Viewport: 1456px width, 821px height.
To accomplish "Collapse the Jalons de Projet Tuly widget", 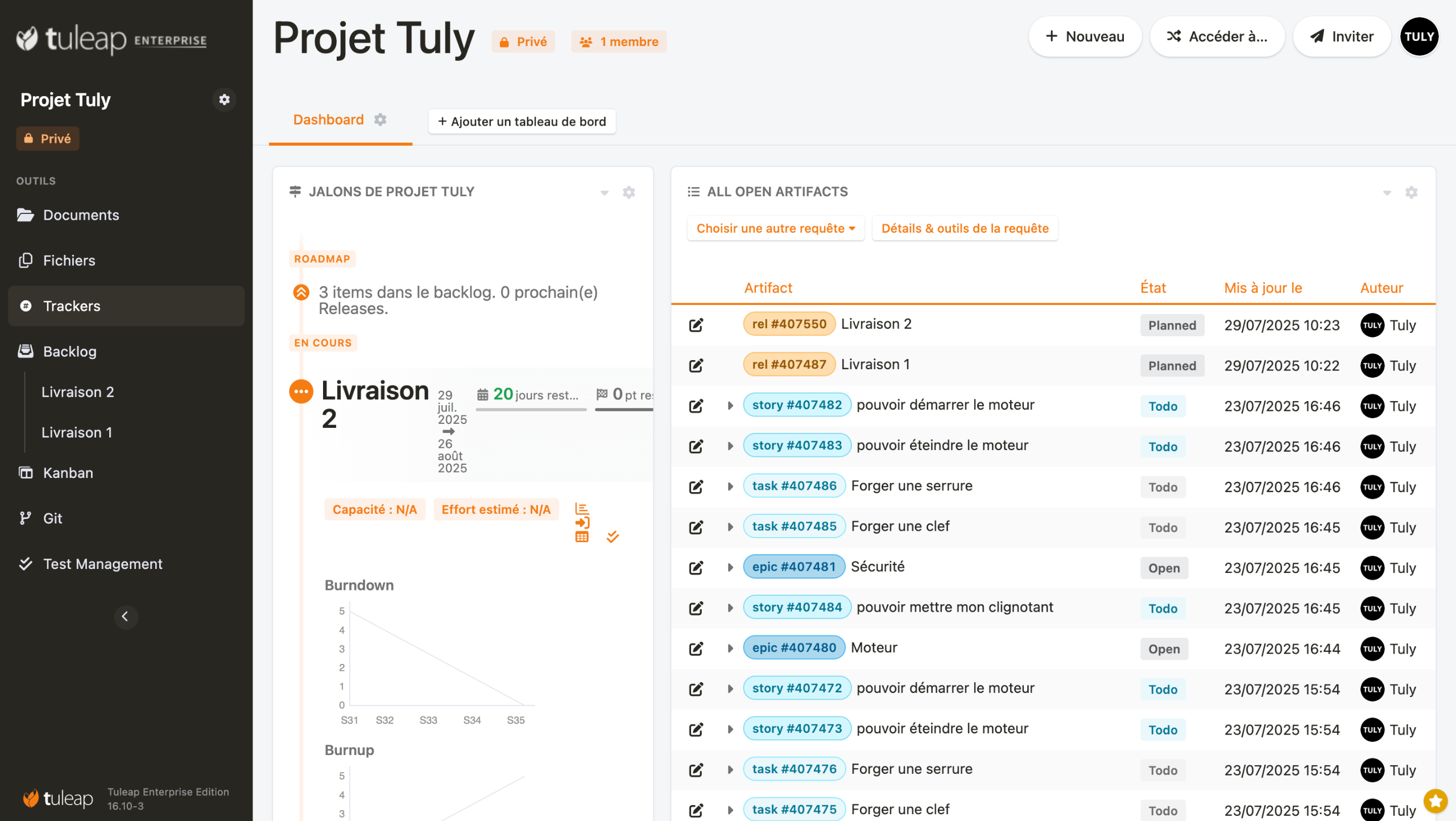I will [604, 193].
